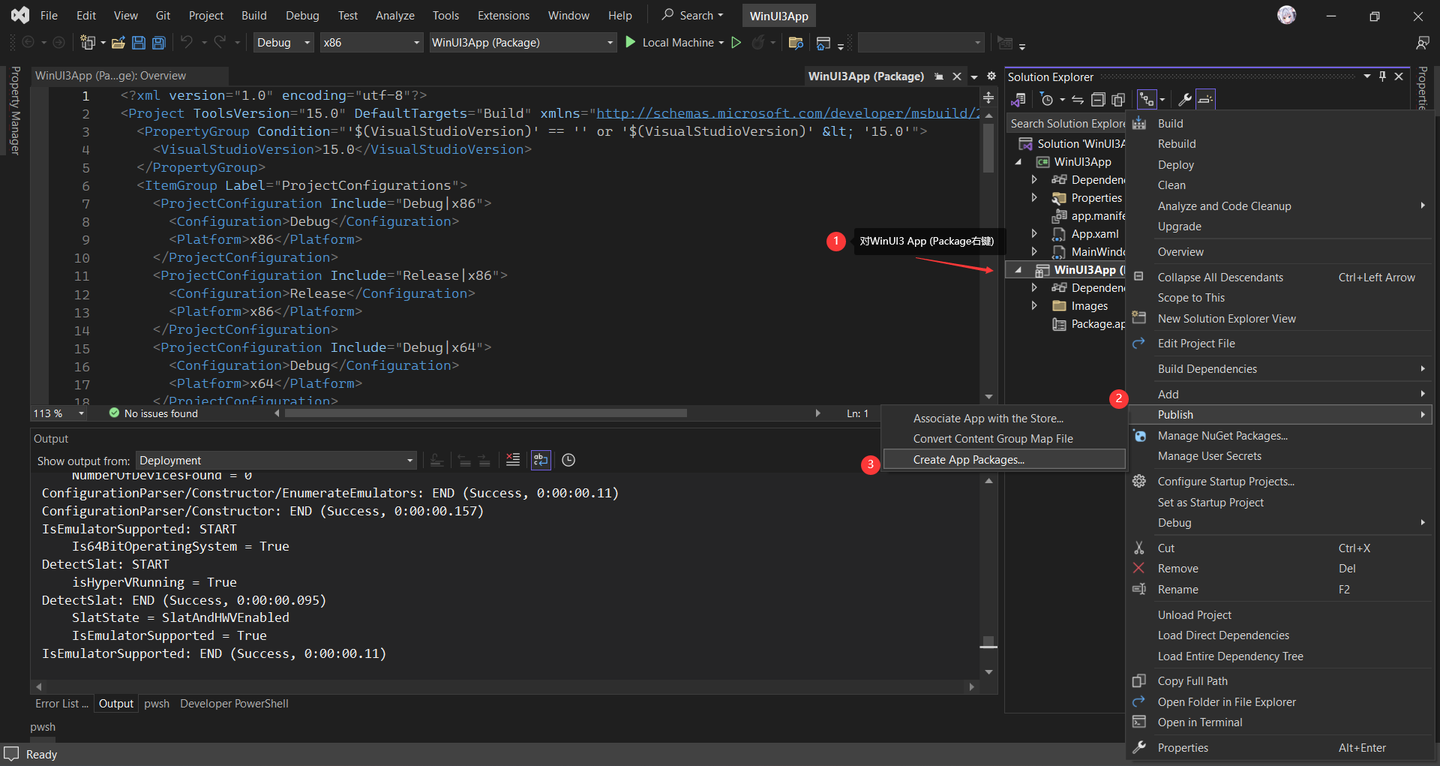The width and height of the screenshot is (1440, 766).
Task: Click the Sync with Active Document icon
Action: coord(1078,100)
